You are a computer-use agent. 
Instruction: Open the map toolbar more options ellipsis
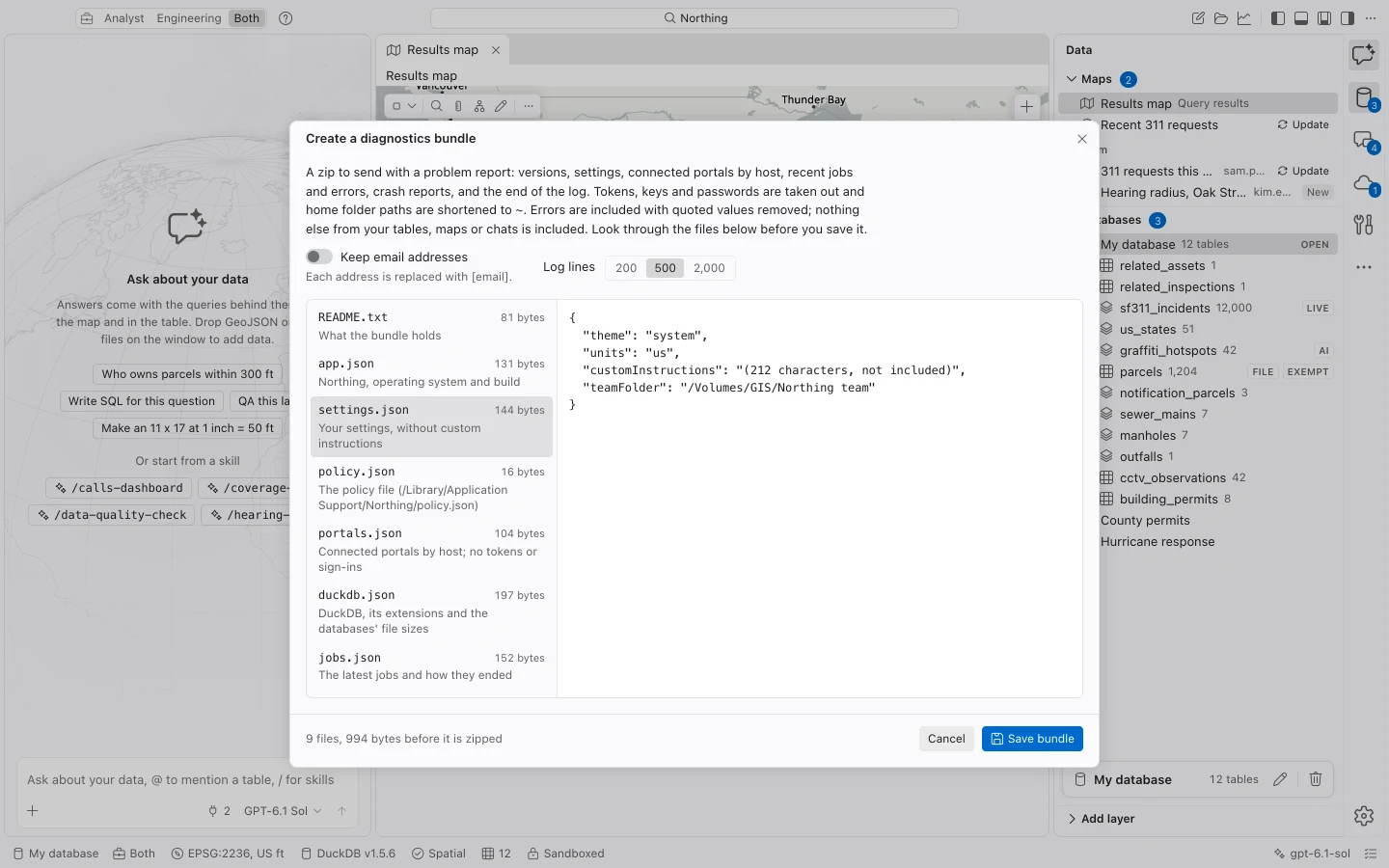pyautogui.click(x=529, y=106)
